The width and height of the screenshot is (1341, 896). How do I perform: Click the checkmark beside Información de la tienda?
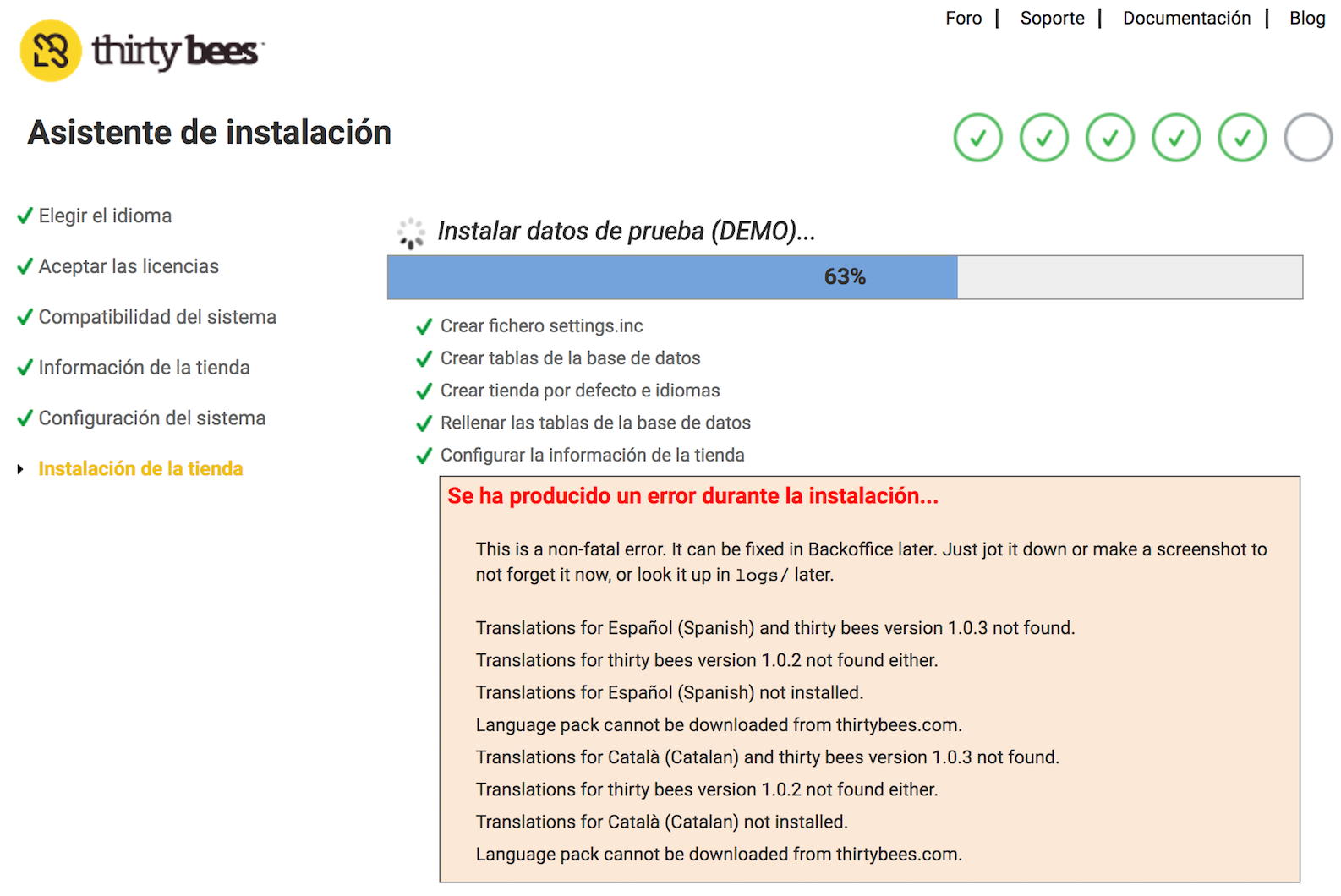coord(25,368)
